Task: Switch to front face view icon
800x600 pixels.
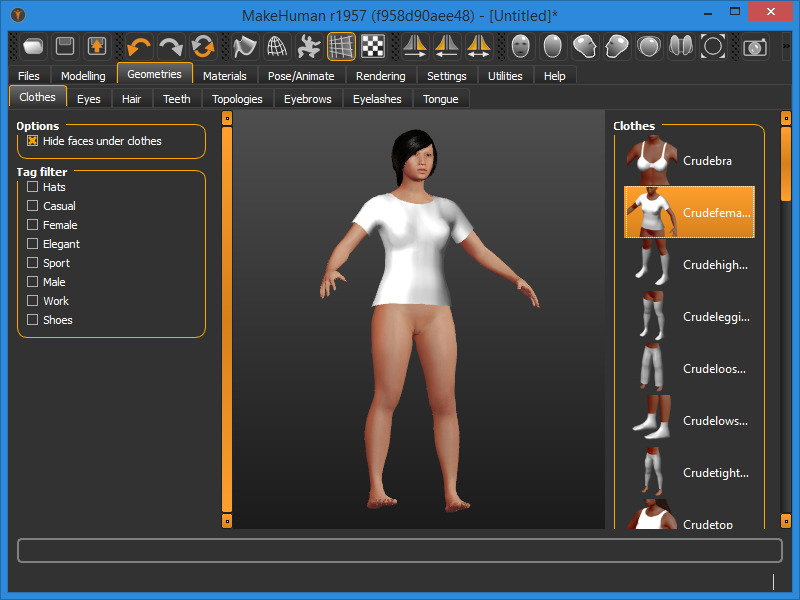Action: (520, 46)
